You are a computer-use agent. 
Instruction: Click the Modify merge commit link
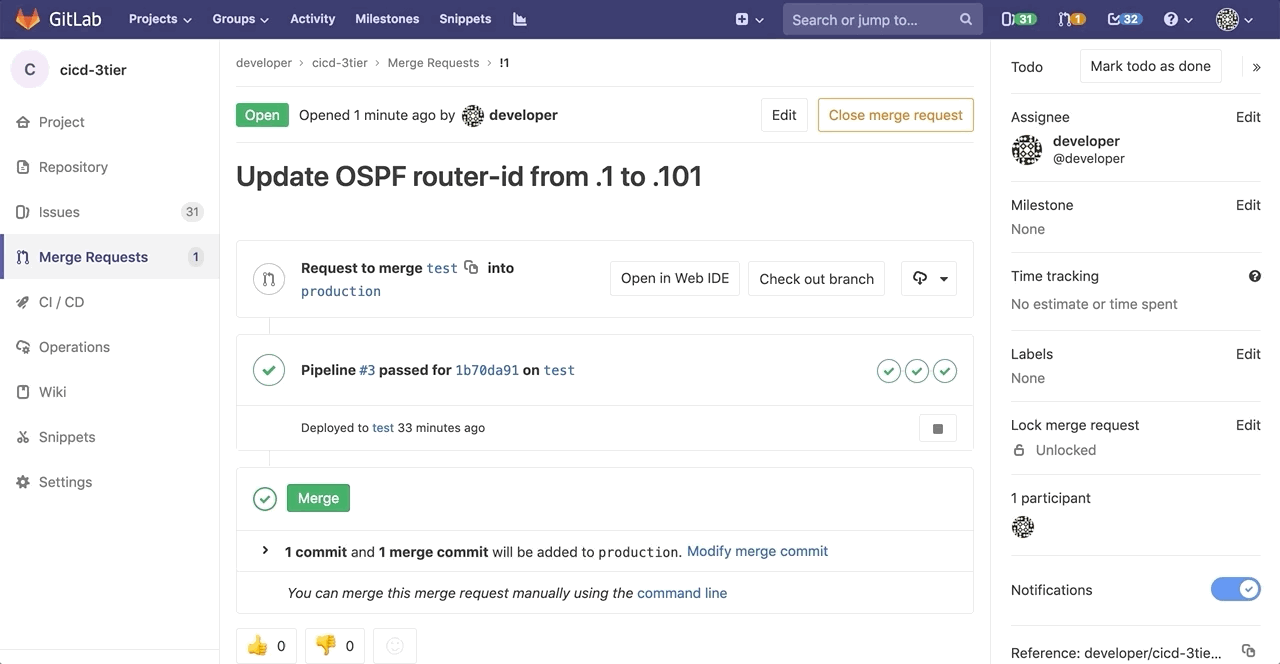point(757,551)
